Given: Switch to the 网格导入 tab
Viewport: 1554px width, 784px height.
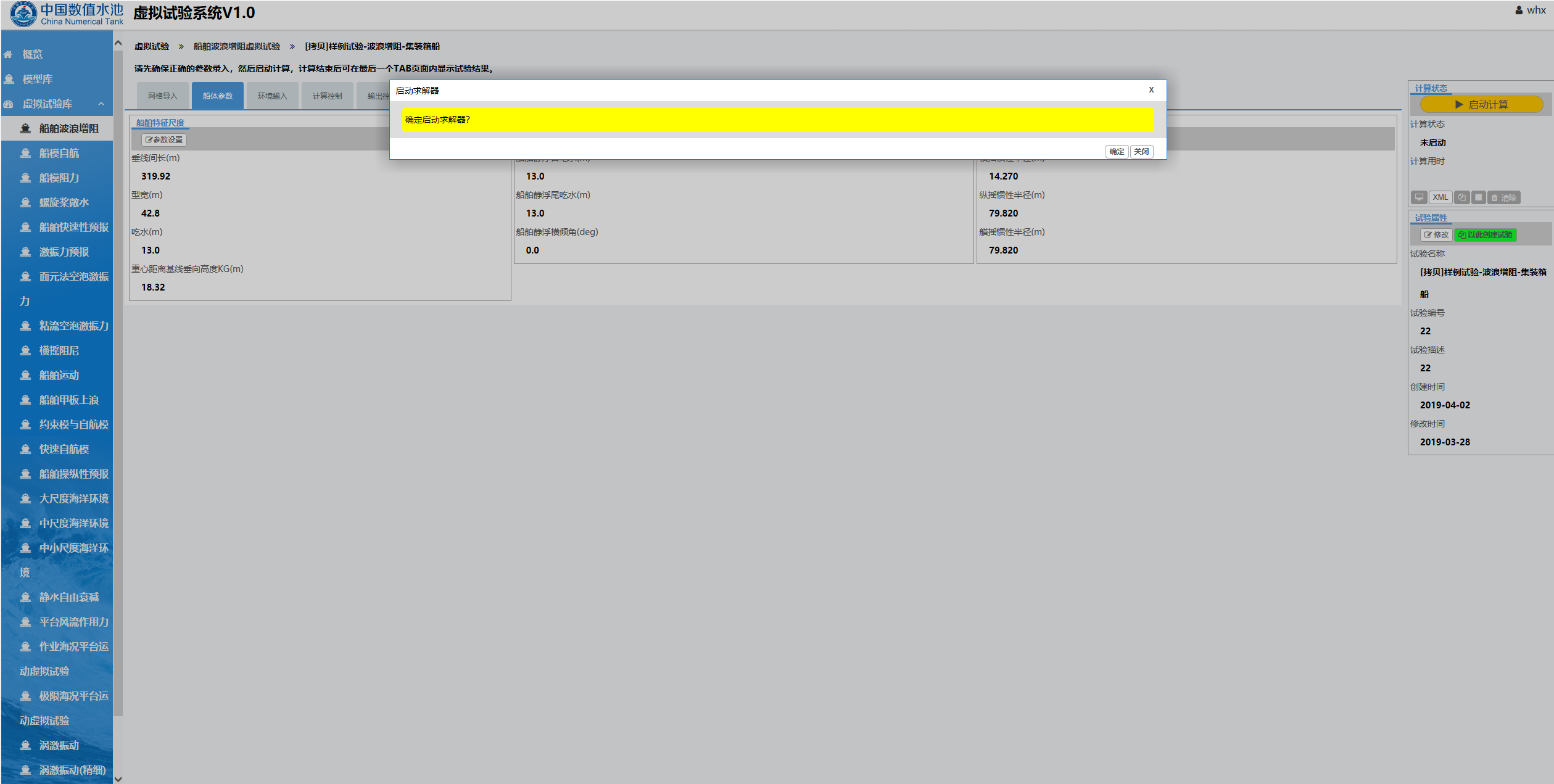Looking at the screenshot, I should pos(162,96).
